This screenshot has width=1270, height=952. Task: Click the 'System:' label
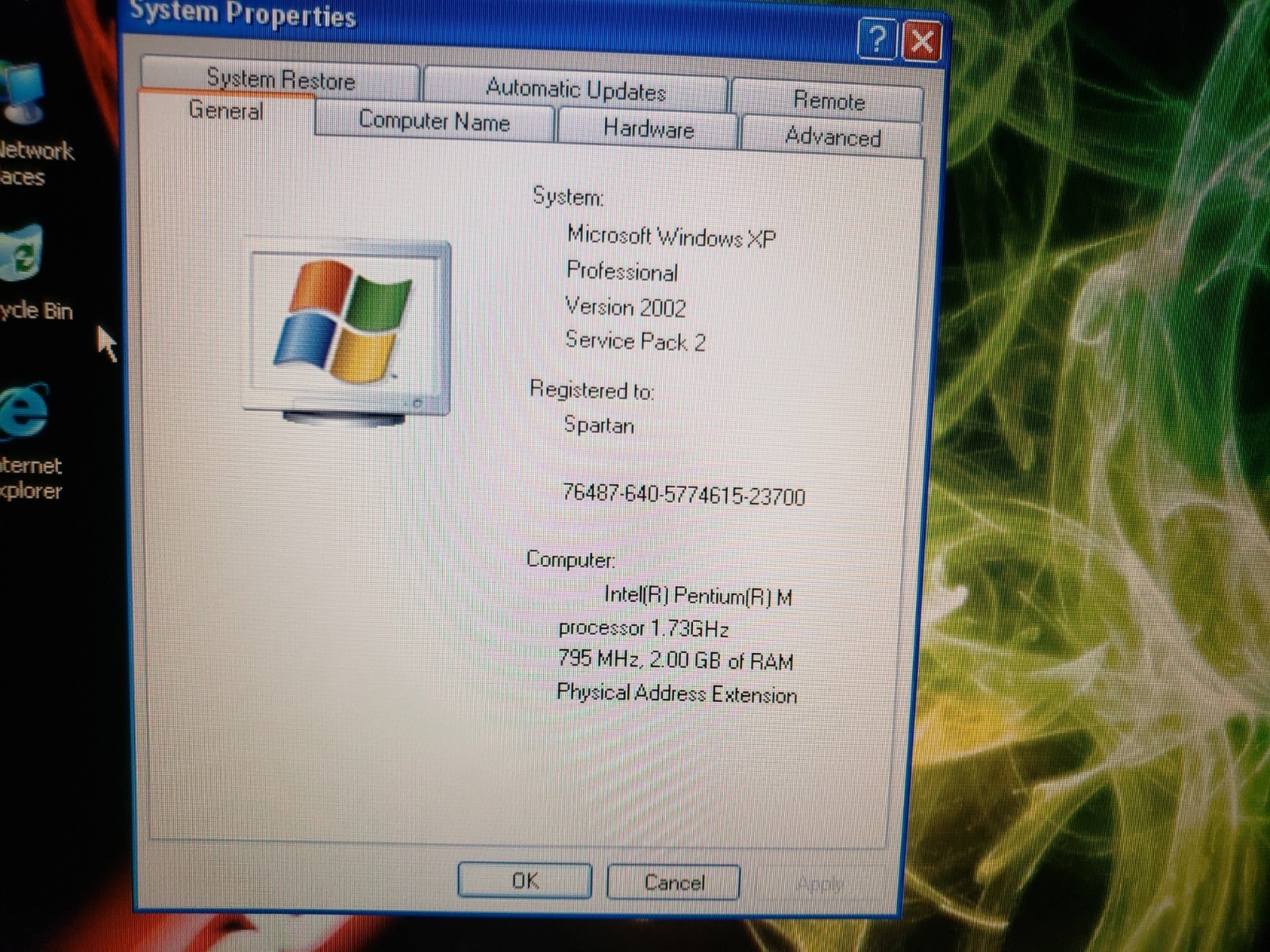pos(568,196)
